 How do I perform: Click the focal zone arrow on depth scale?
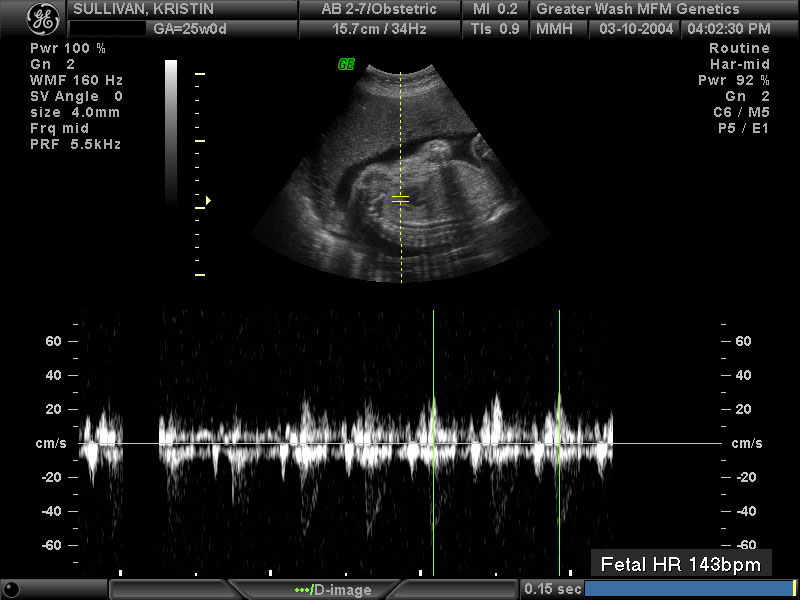[208, 201]
